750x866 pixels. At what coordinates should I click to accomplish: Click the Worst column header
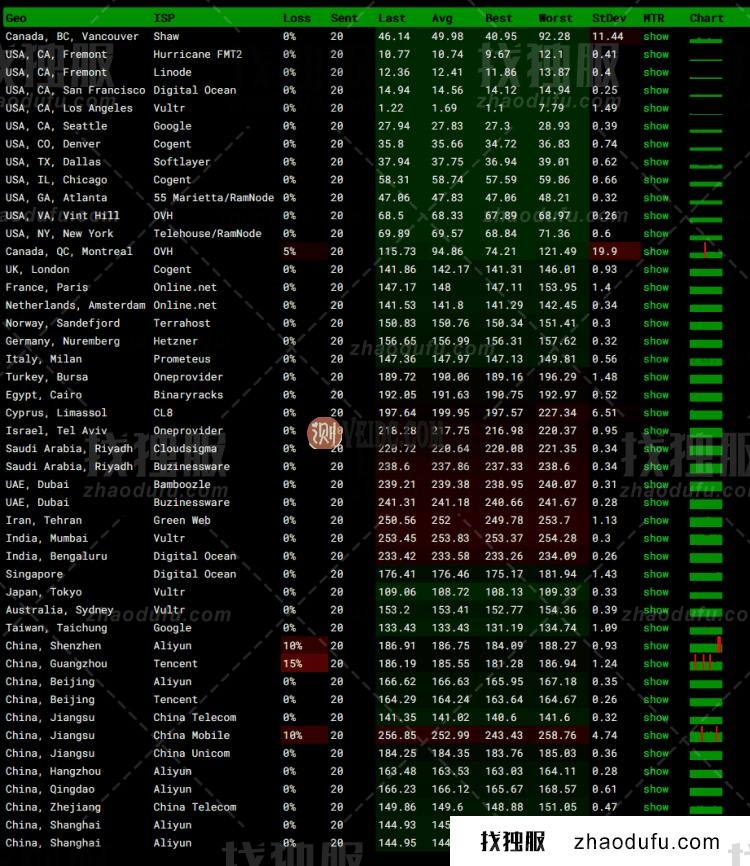556,18
